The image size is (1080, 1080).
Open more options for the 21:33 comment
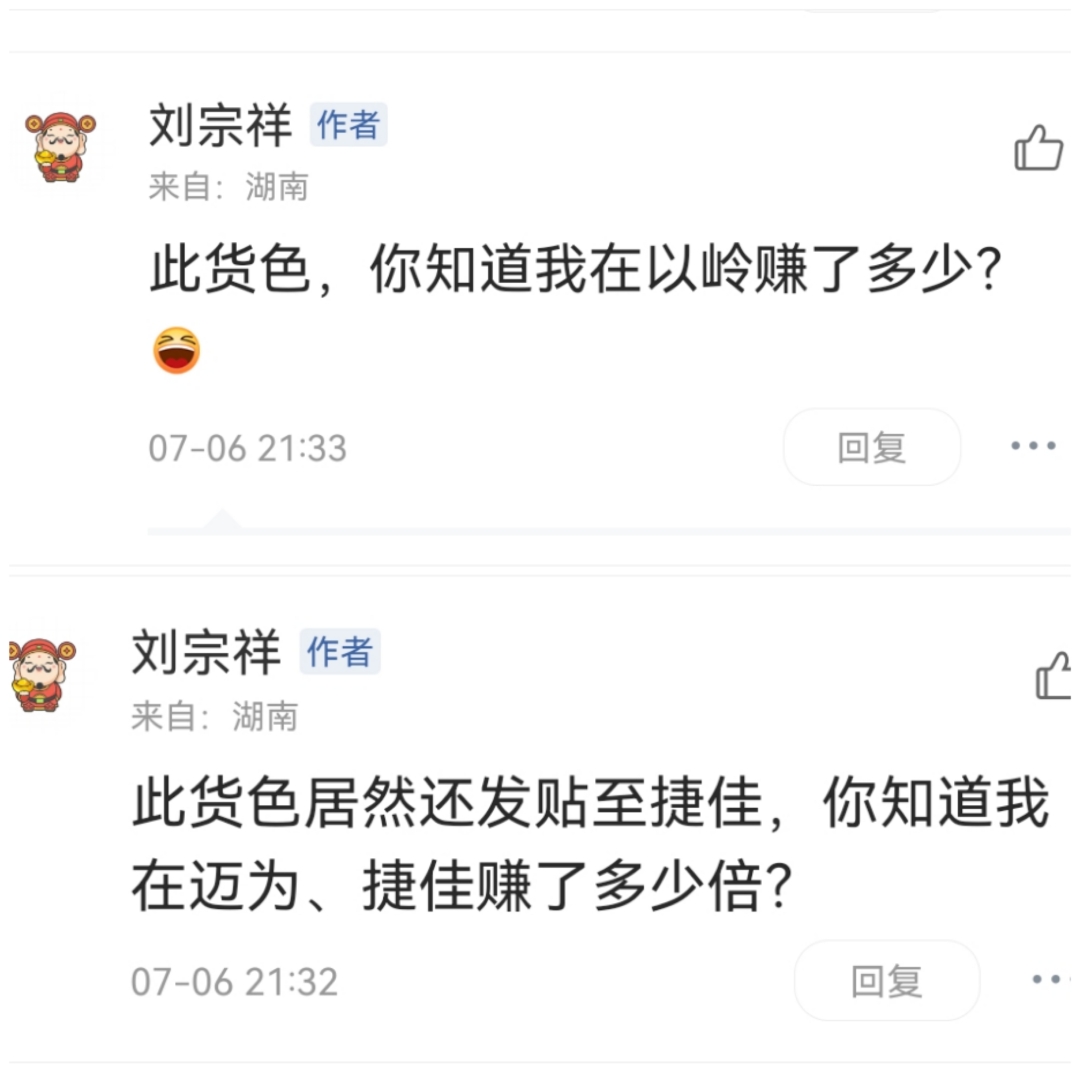tap(1032, 446)
